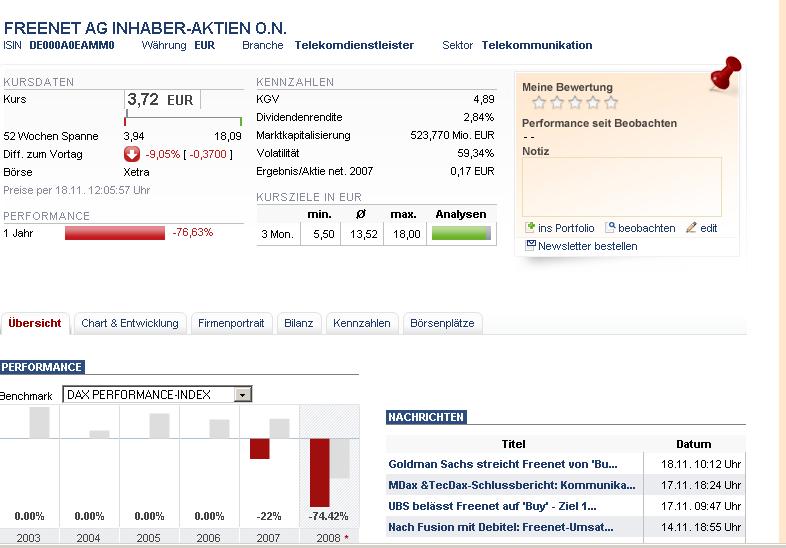The image size is (786, 548).
Task: Click the 'Titel' column header
Action: point(514,444)
